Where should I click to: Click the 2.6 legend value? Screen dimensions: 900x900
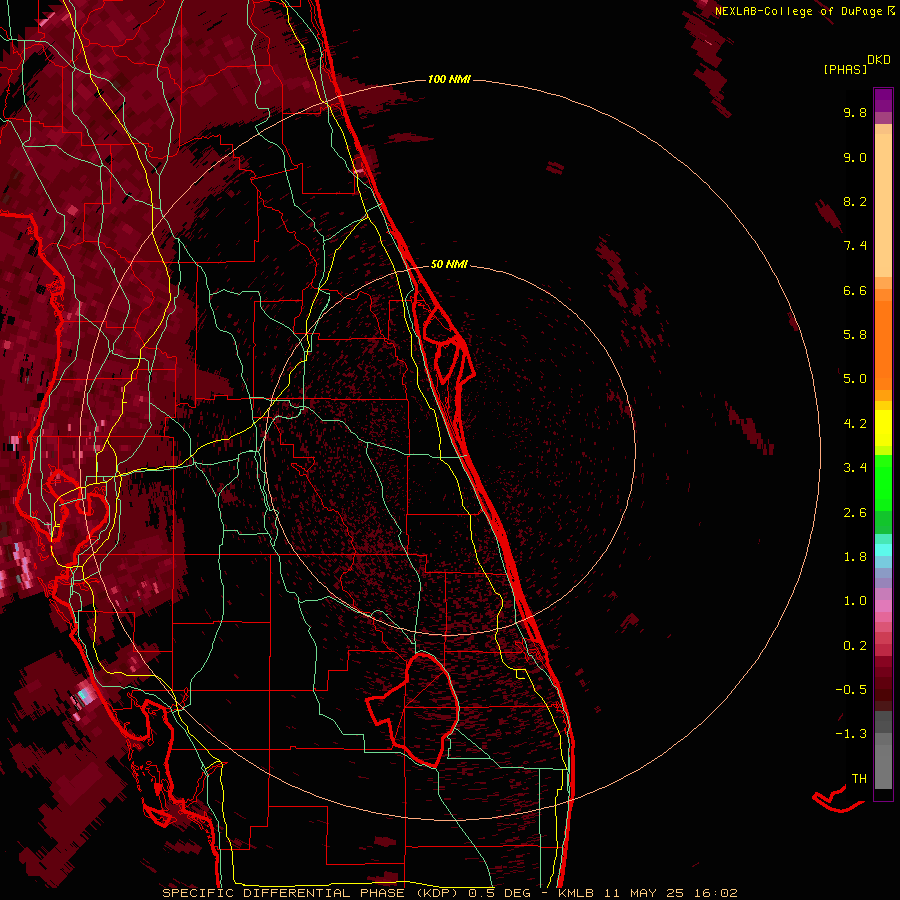pyautogui.click(x=855, y=513)
